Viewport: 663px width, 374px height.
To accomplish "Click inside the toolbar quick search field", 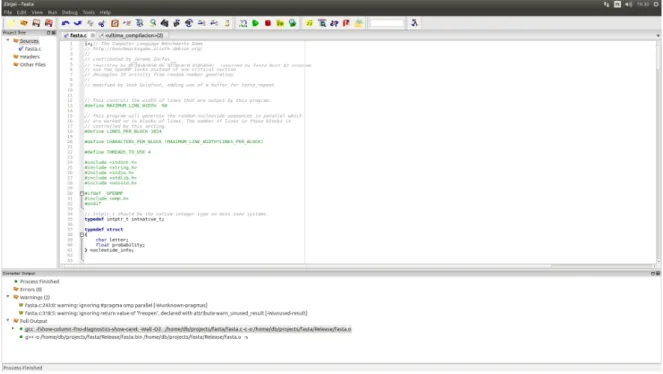I will pos(386,23).
